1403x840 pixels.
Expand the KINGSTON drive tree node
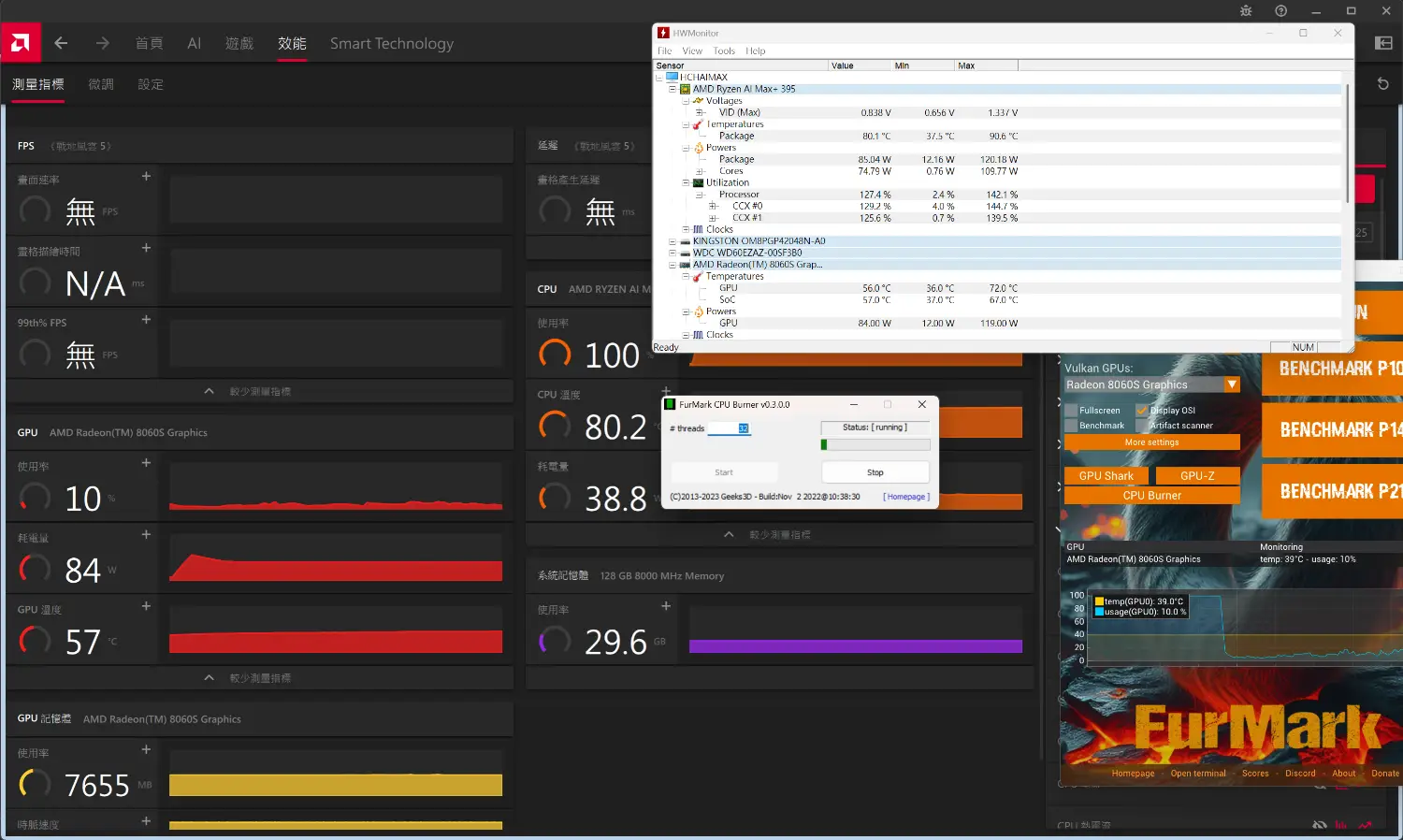pos(672,241)
